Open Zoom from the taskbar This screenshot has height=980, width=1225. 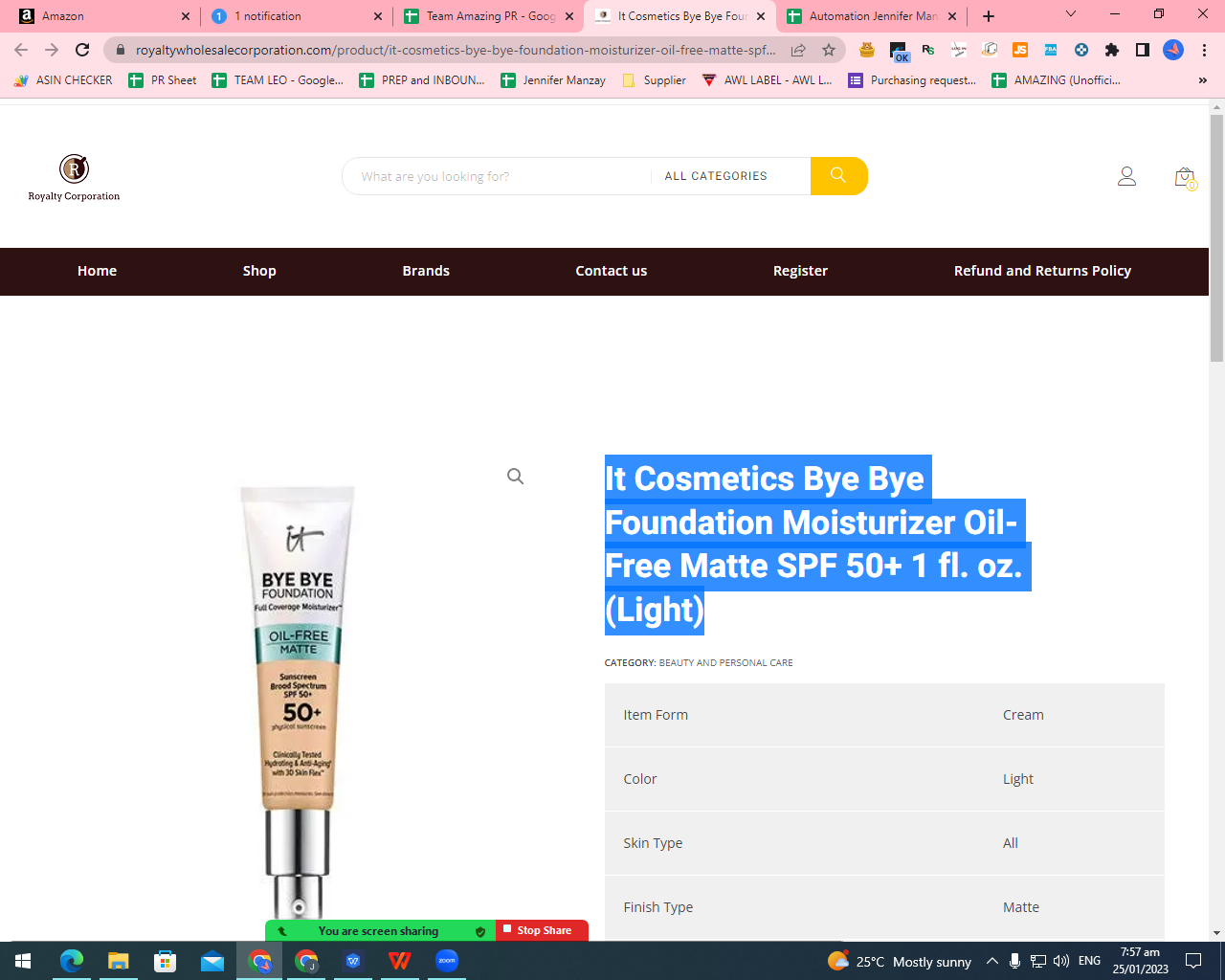point(447,961)
